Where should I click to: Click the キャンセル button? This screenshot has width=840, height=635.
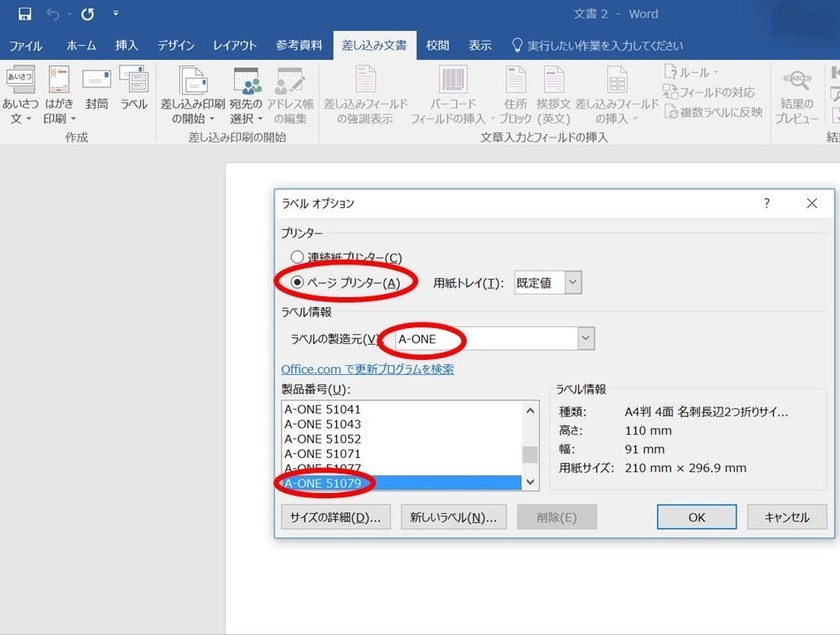(x=787, y=517)
